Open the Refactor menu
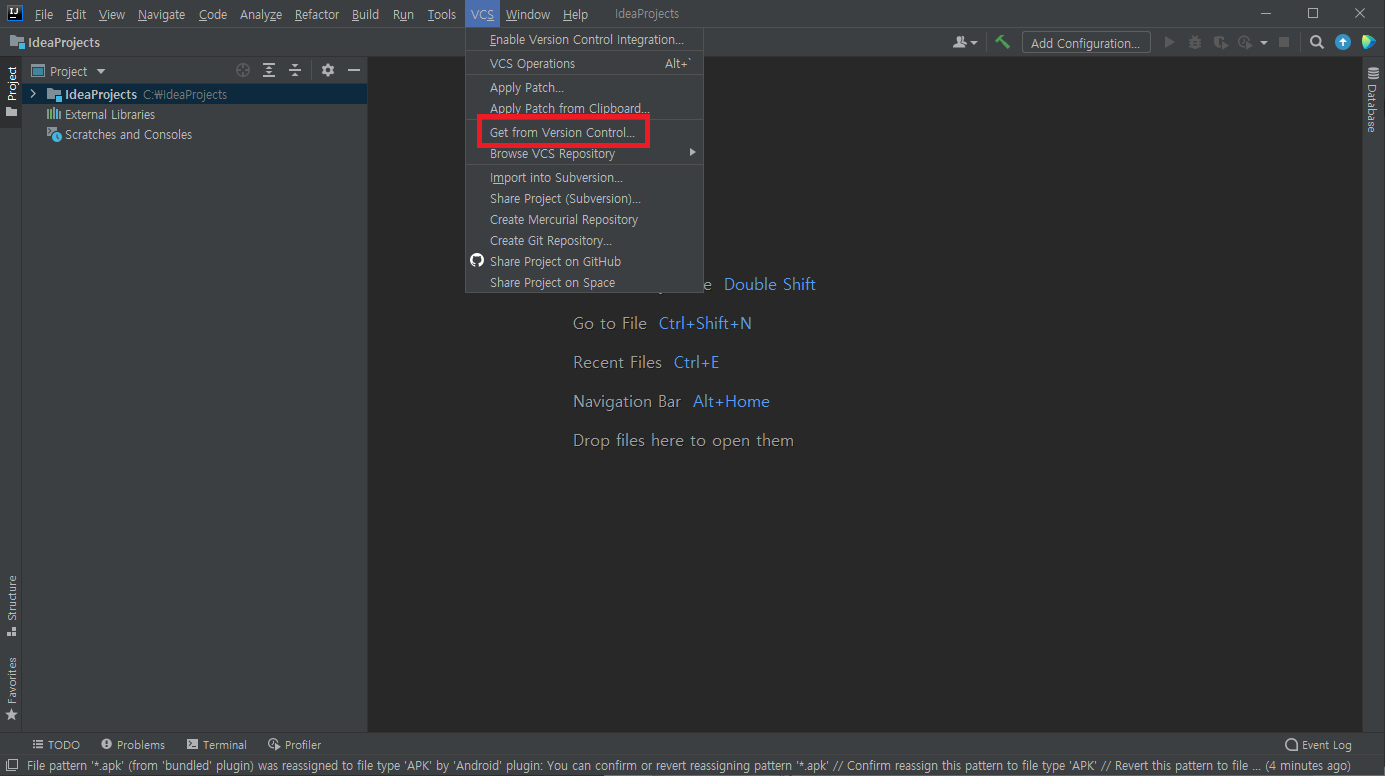The image size is (1385, 776). 317,14
